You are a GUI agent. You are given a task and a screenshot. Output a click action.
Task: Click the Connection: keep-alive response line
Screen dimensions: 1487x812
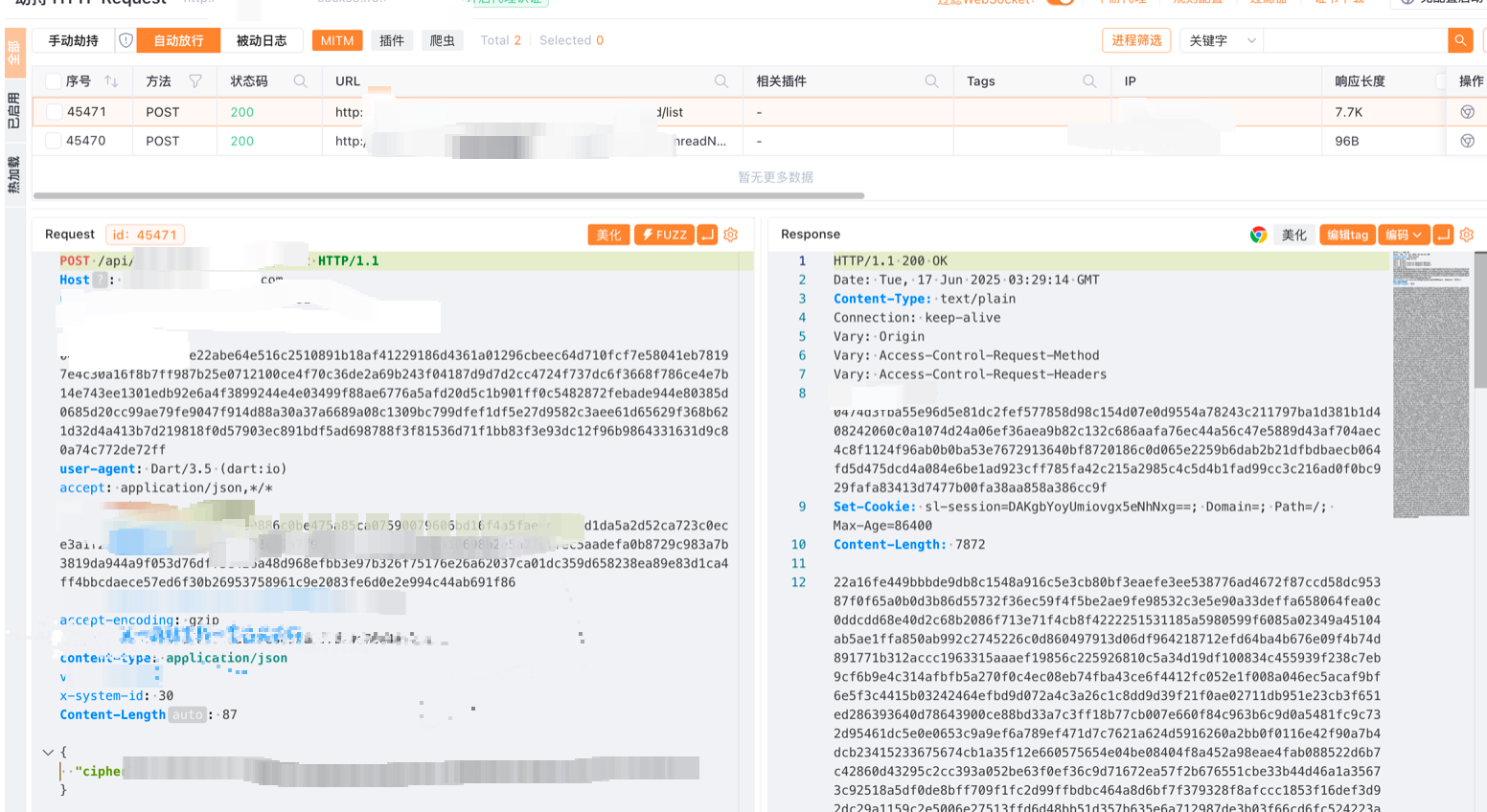pyautogui.click(x=917, y=317)
